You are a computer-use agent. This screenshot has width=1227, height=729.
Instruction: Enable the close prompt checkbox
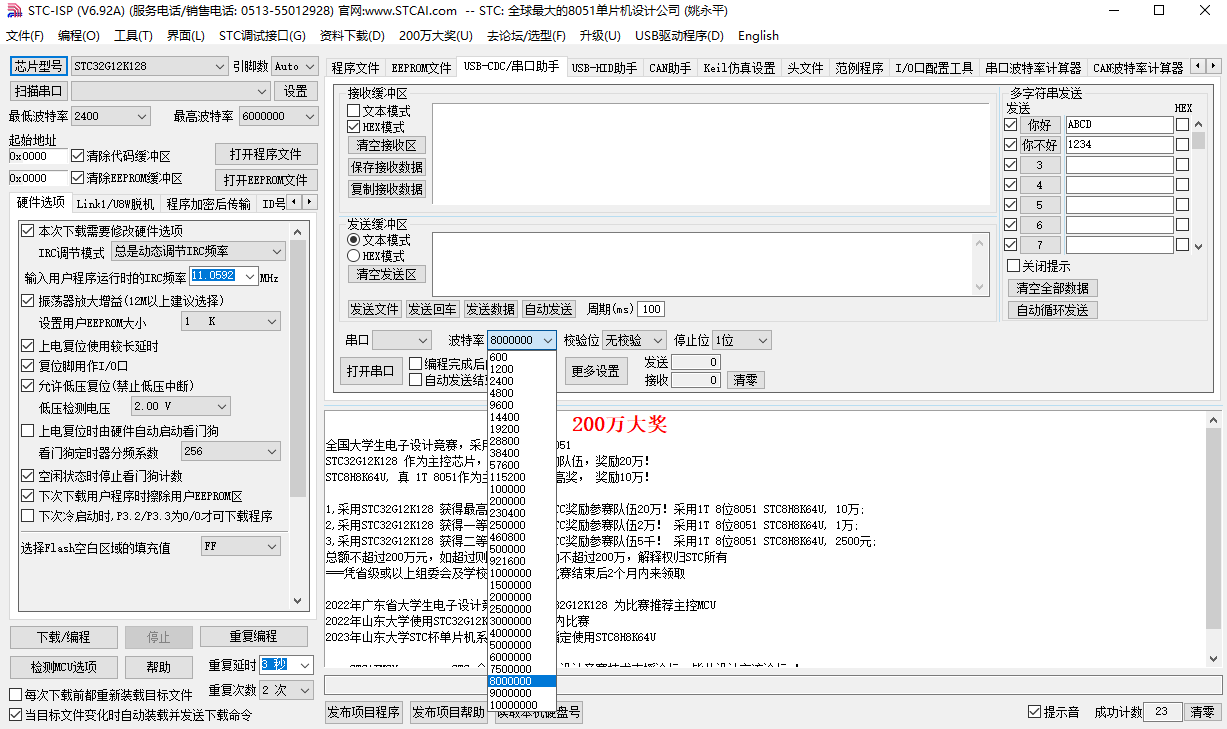point(1013,266)
